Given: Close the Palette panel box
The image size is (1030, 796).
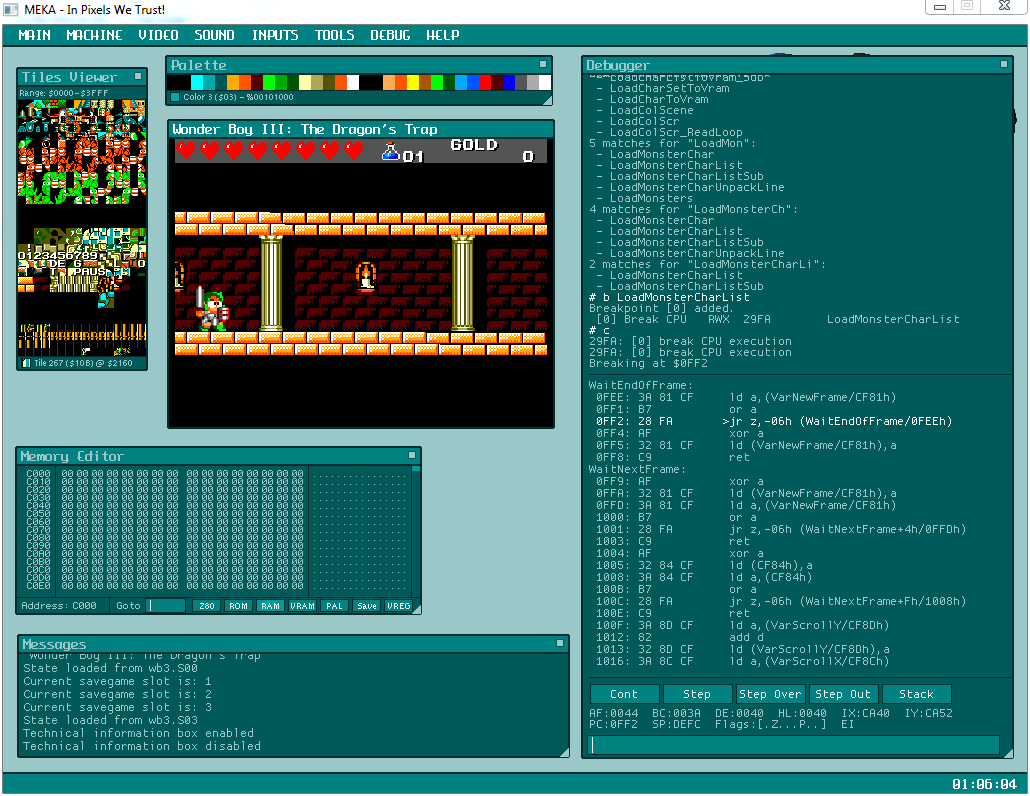Looking at the screenshot, I should click(543, 64).
